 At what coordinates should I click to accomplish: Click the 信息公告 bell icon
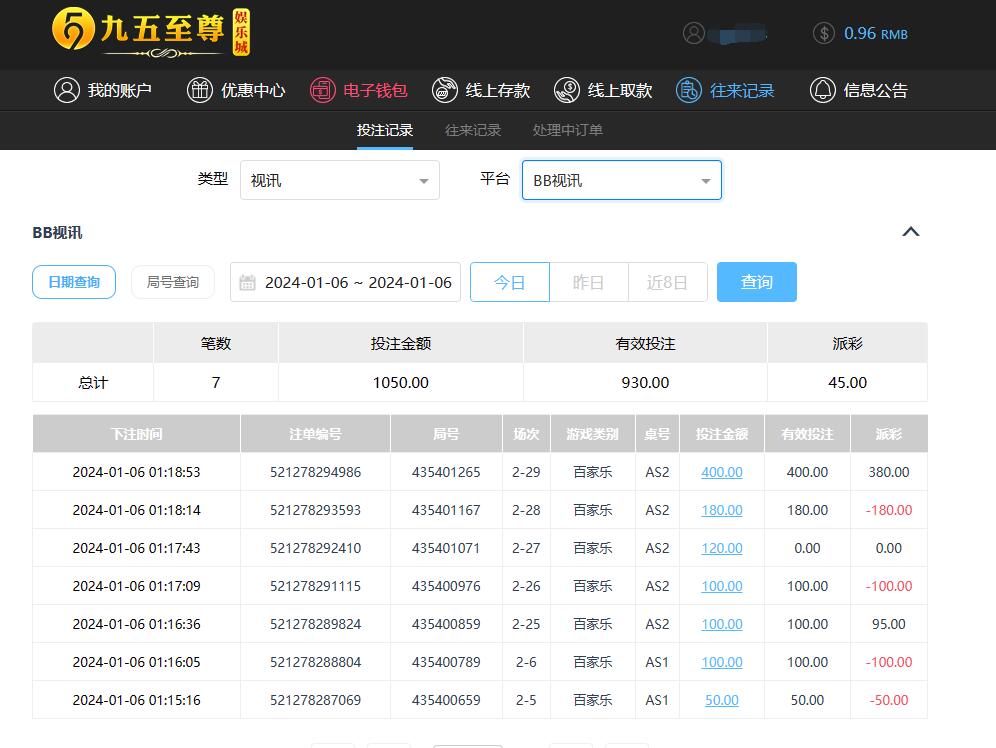pos(822,90)
